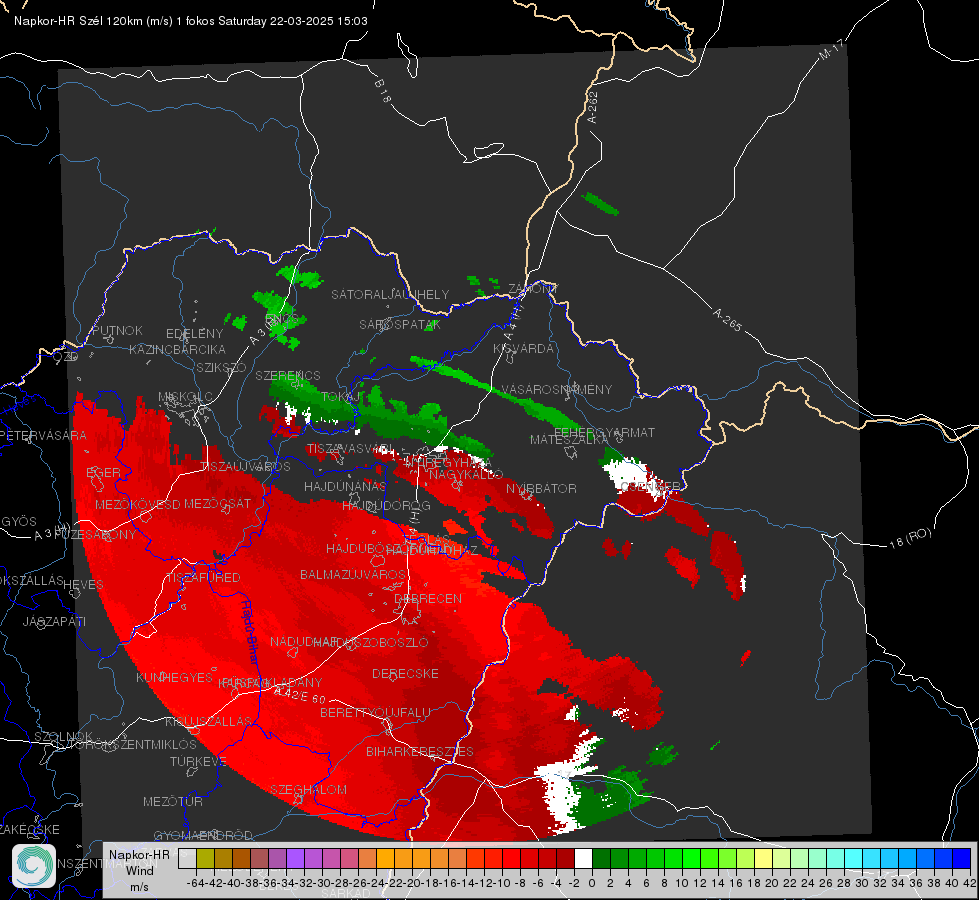
Task: Click the 'A 42/E 60' road label
Action: (x=300, y=695)
